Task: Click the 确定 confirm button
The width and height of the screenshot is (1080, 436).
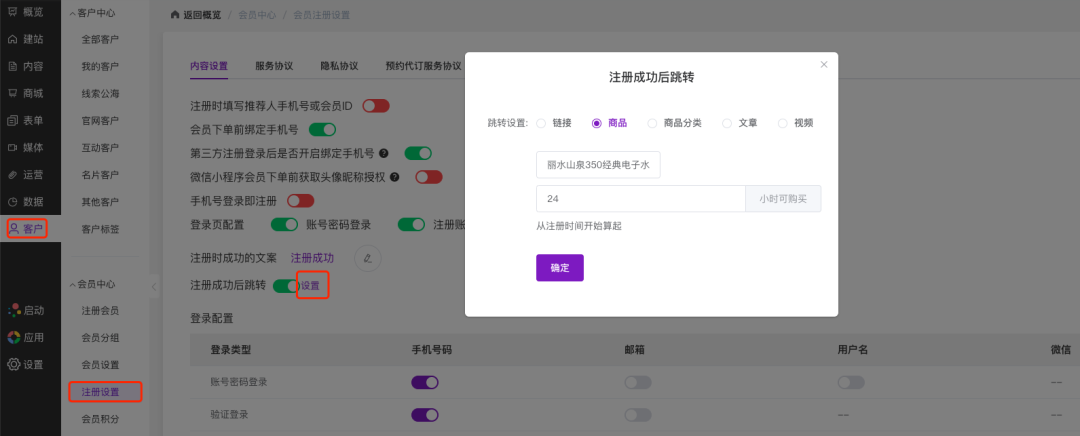Action: (559, 268)
